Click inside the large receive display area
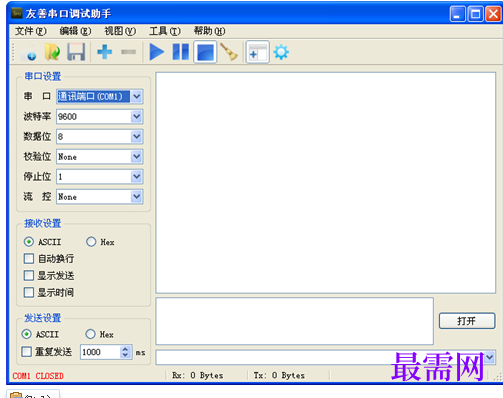The height and width of the screenshot is (398, 503). click(x=326, y=183)
